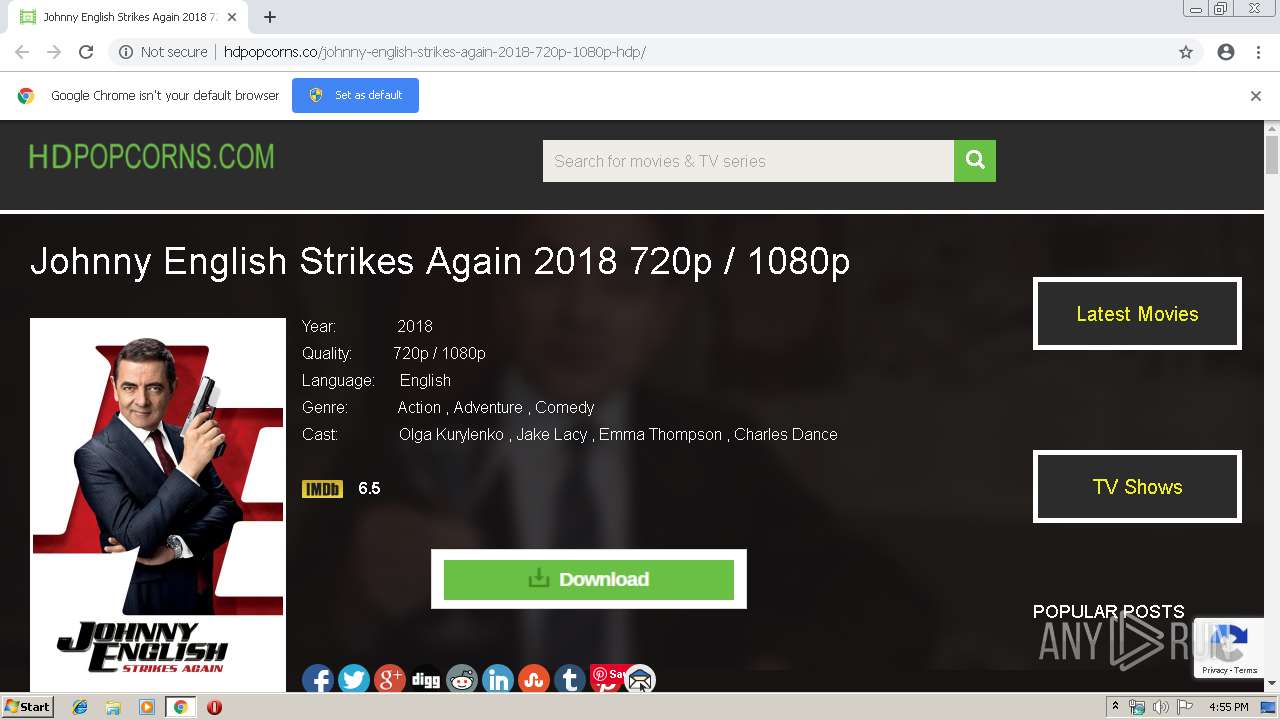Share via the Google Plus icon

tap(390, 680)
